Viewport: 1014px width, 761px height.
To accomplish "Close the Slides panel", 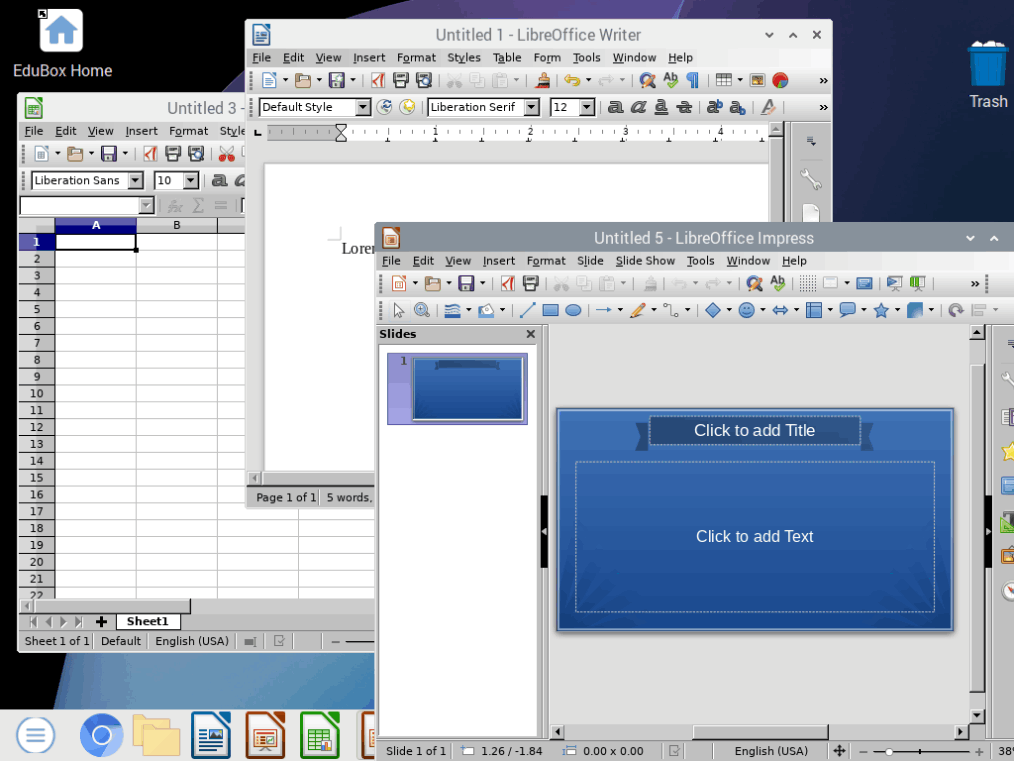I will [x=530, y=334].
